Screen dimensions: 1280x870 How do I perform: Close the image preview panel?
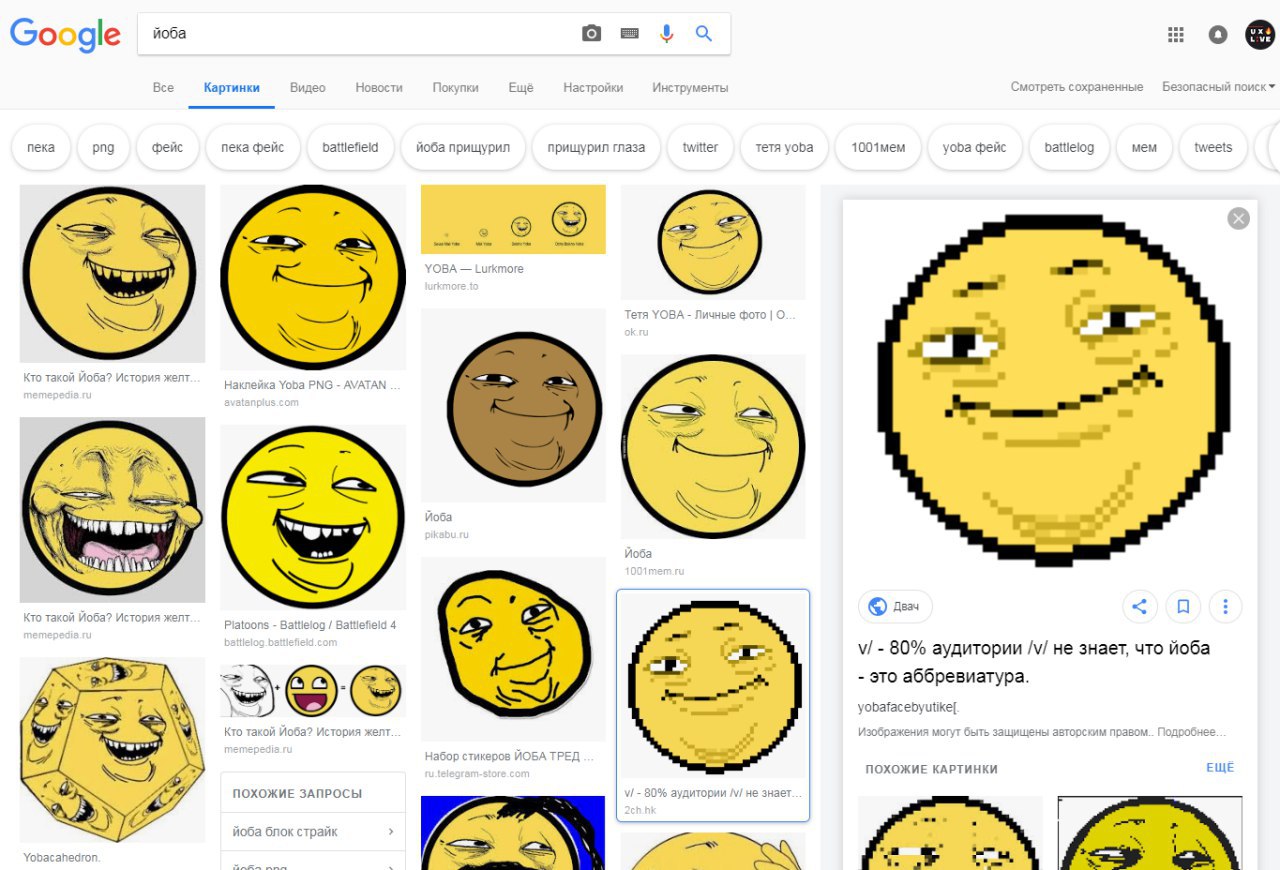(x=1238, y=218)
